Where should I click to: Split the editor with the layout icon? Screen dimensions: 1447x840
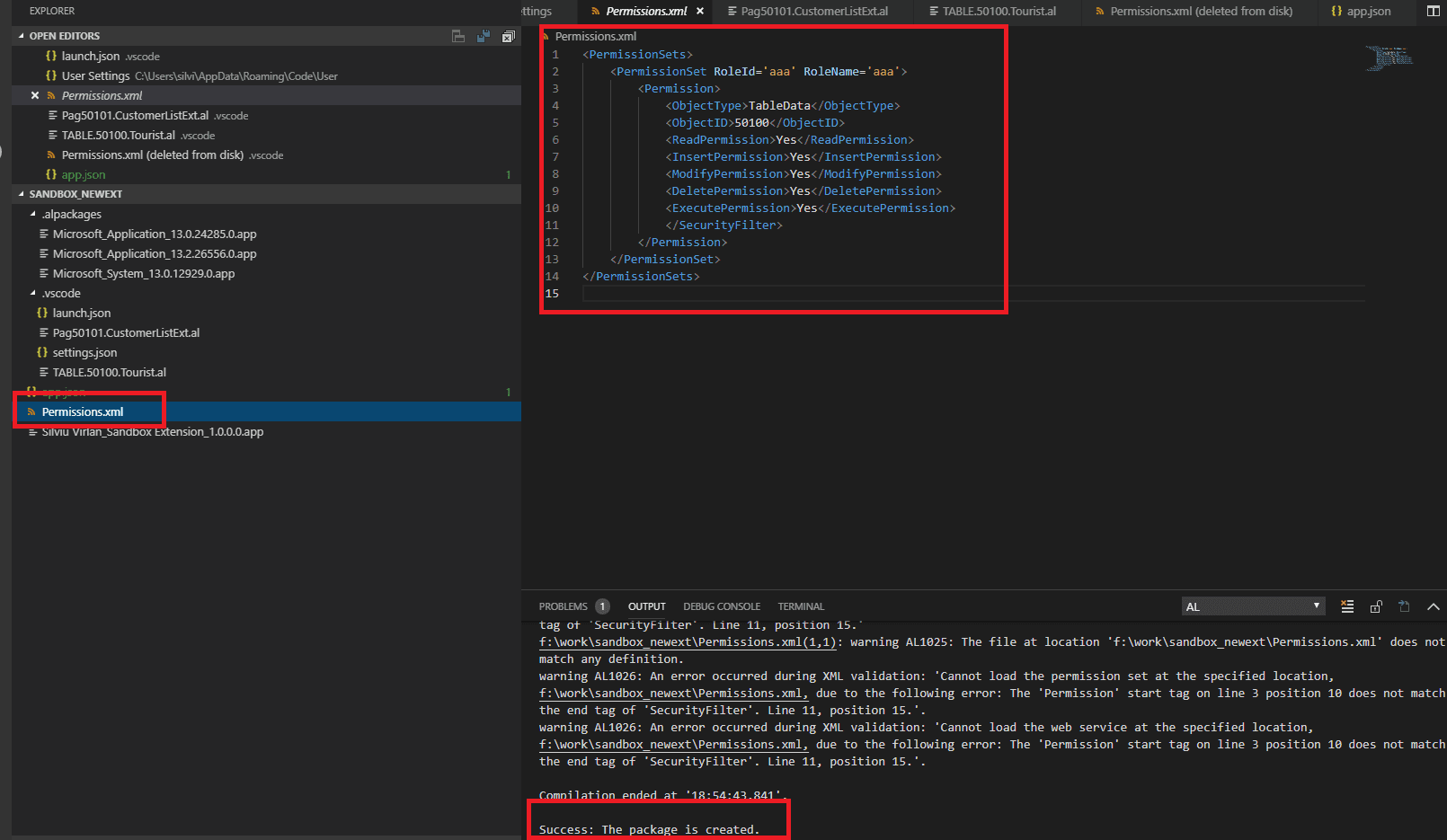(1434, 11)
